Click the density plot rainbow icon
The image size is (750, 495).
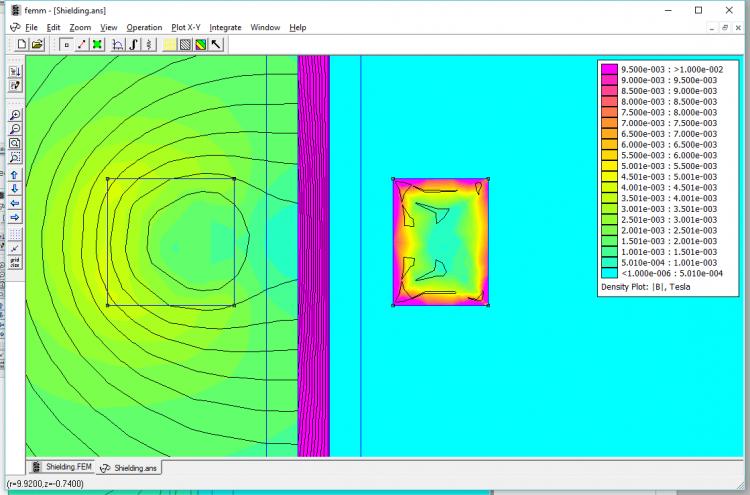coord(200,44)
